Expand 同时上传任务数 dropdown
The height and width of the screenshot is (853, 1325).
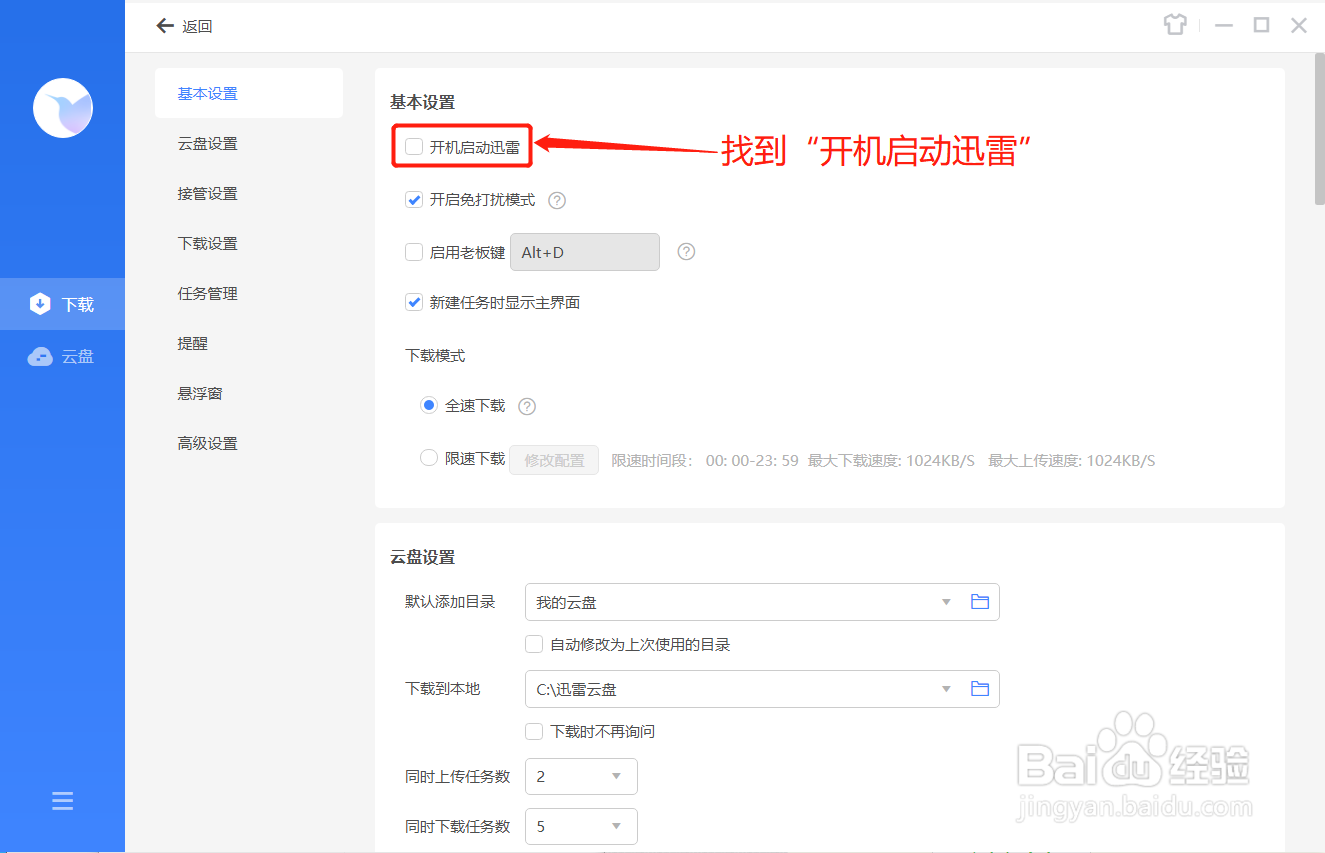click(581, 776)
